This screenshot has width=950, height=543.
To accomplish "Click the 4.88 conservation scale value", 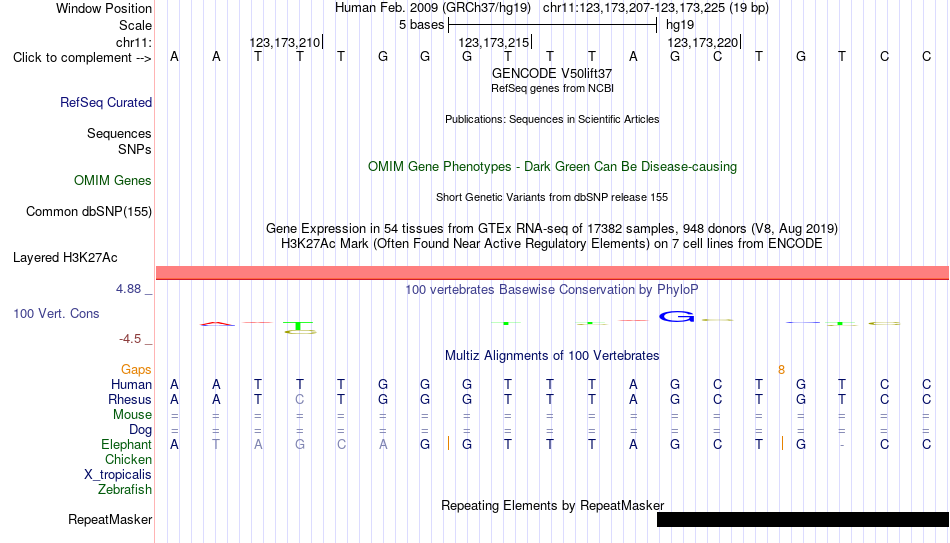I will (128, 289).
